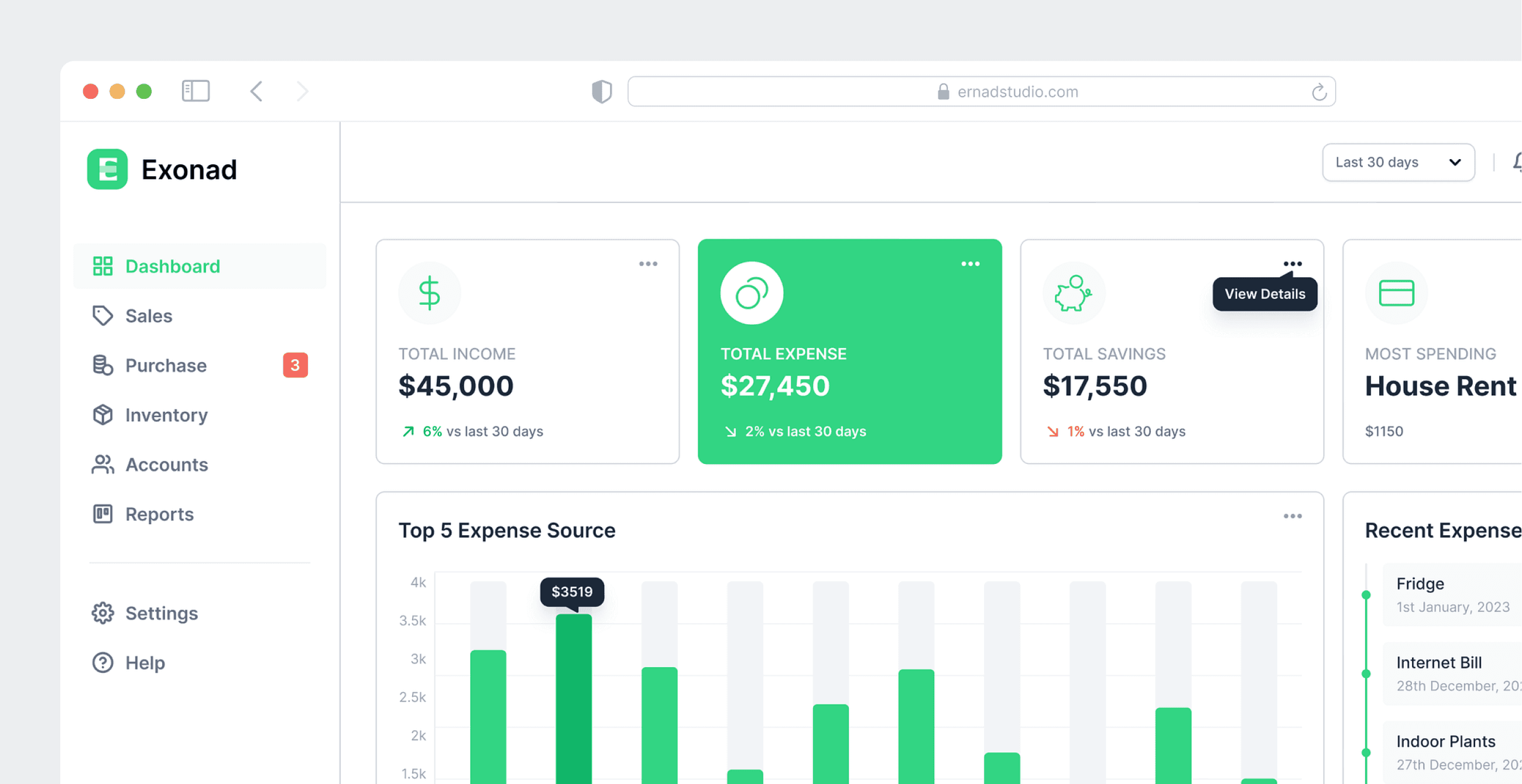Click the $3519 chart tooltip
1522x784 pixels.
coord(572,592)
